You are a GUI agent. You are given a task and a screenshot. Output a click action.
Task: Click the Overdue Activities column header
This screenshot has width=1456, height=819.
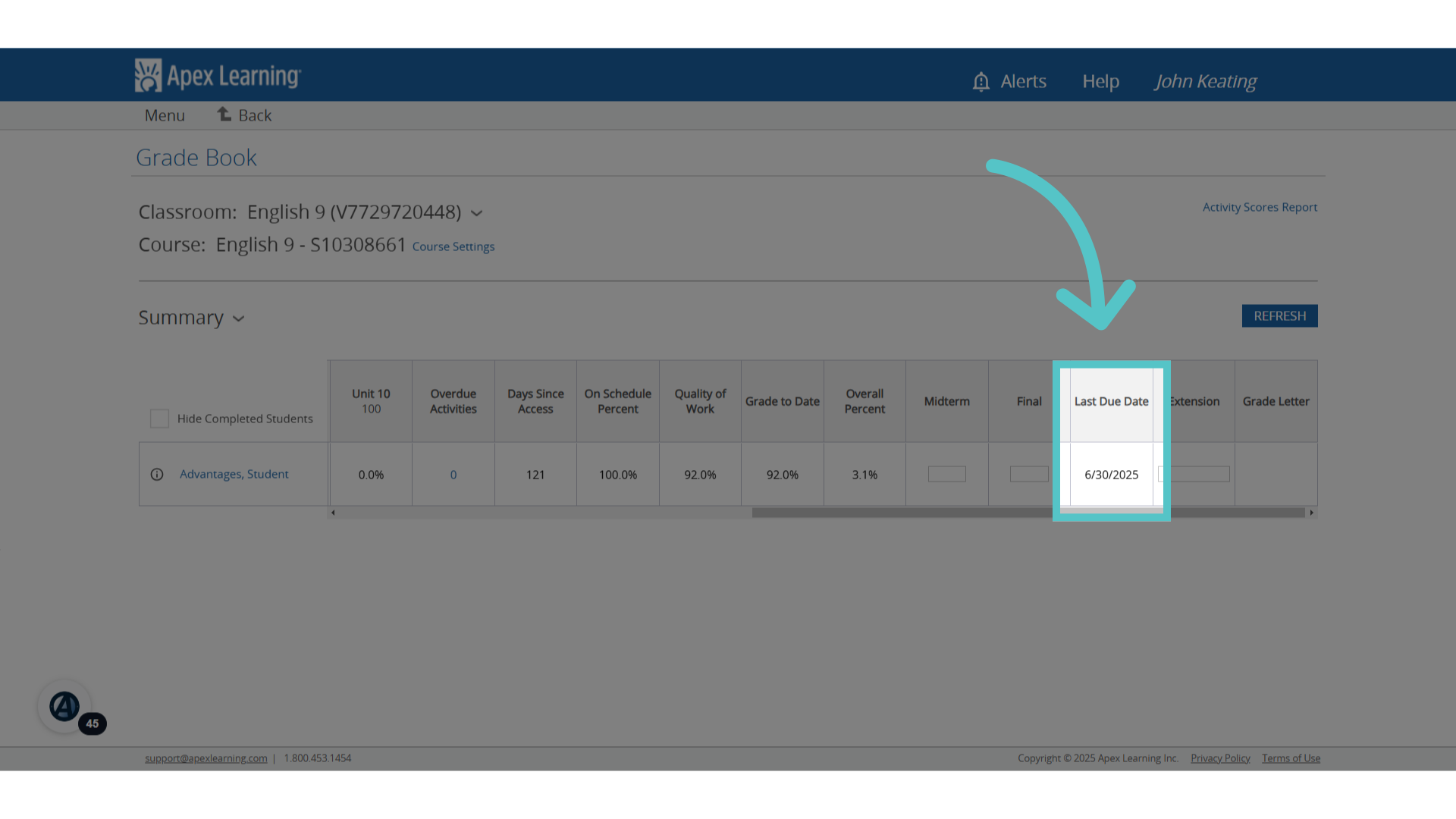453,401
